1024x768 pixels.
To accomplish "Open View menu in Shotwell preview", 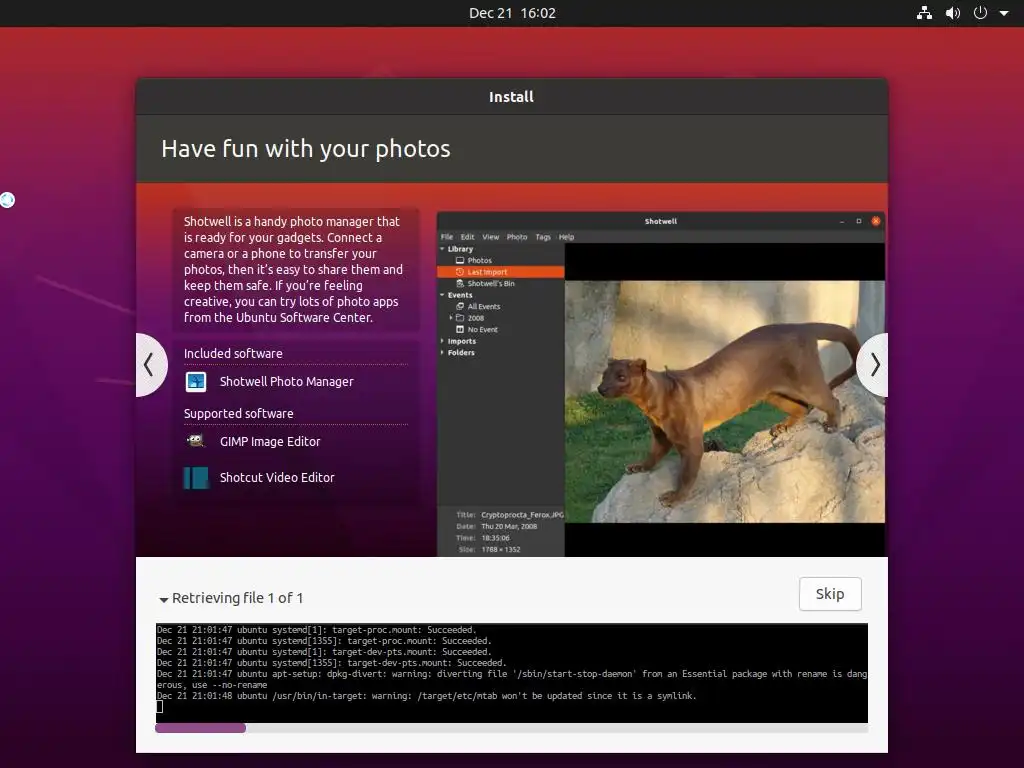I will click(x=490, y=237).
